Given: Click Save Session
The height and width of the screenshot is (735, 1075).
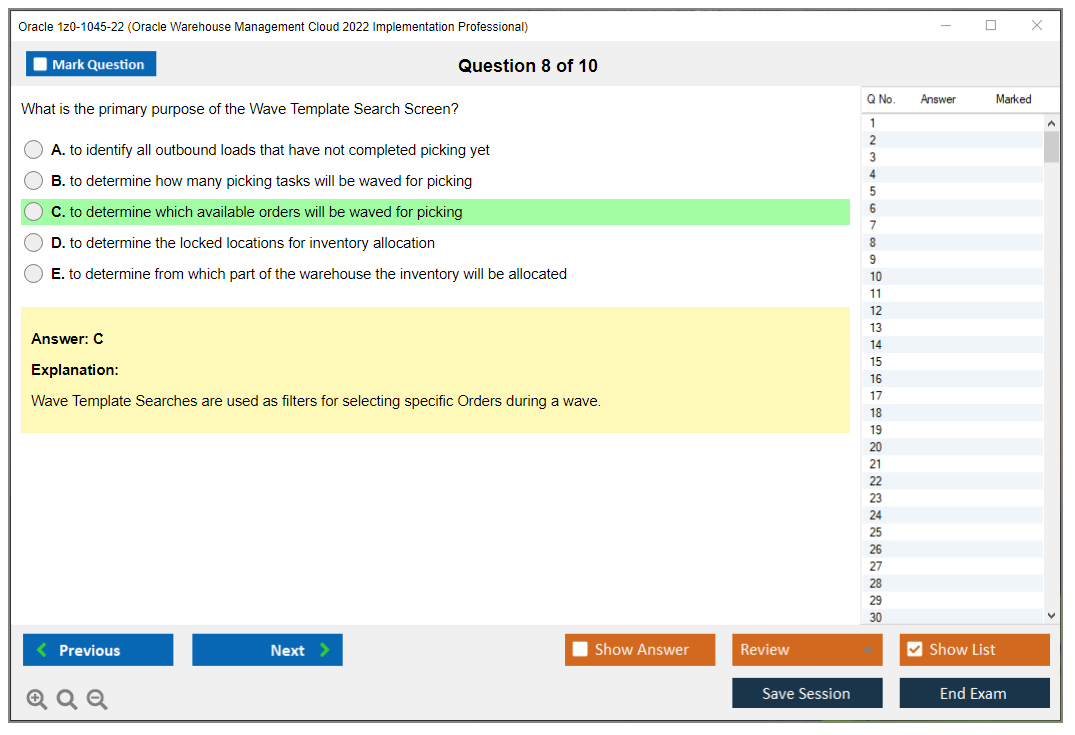Looking at the screenshot, I should (807, 692).
